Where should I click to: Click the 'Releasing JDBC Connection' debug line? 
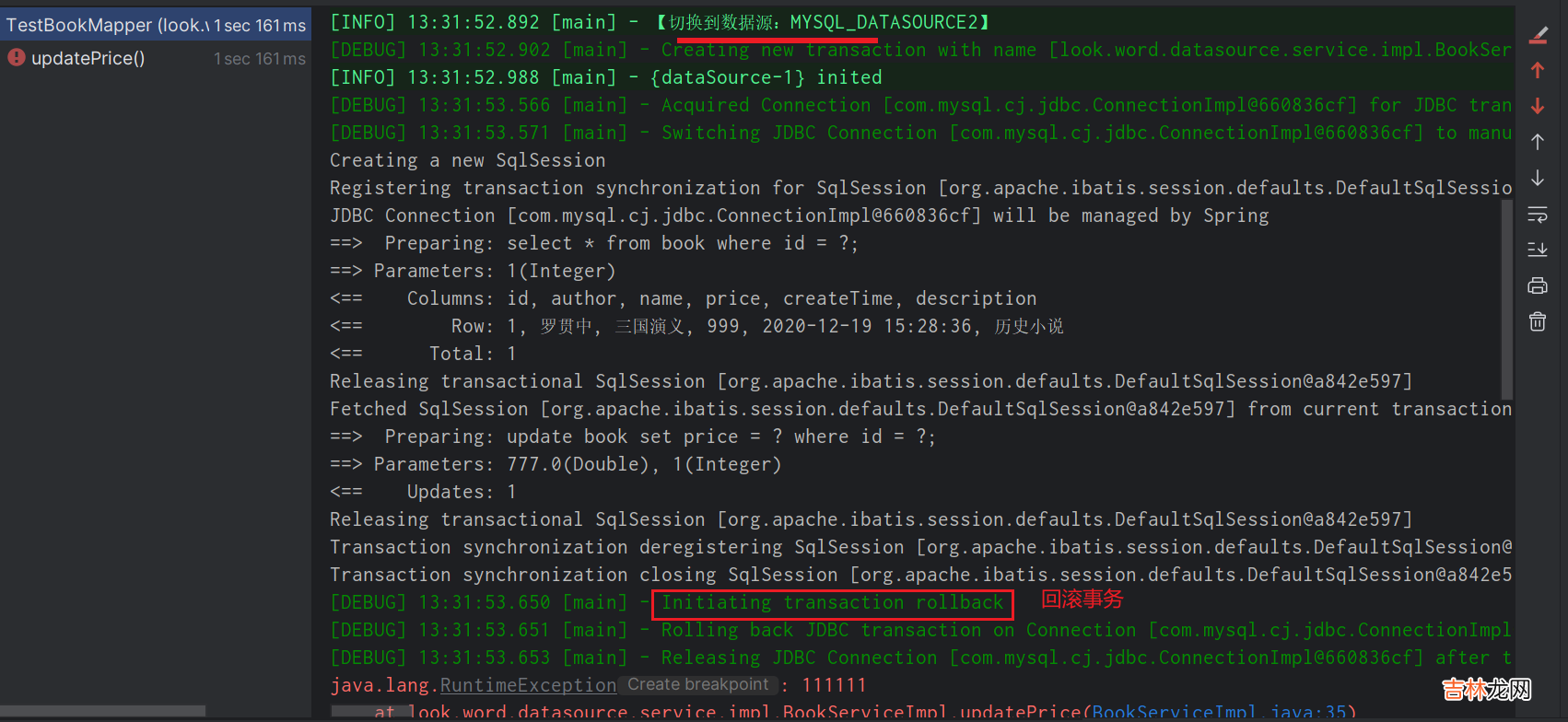coord(921,658)
